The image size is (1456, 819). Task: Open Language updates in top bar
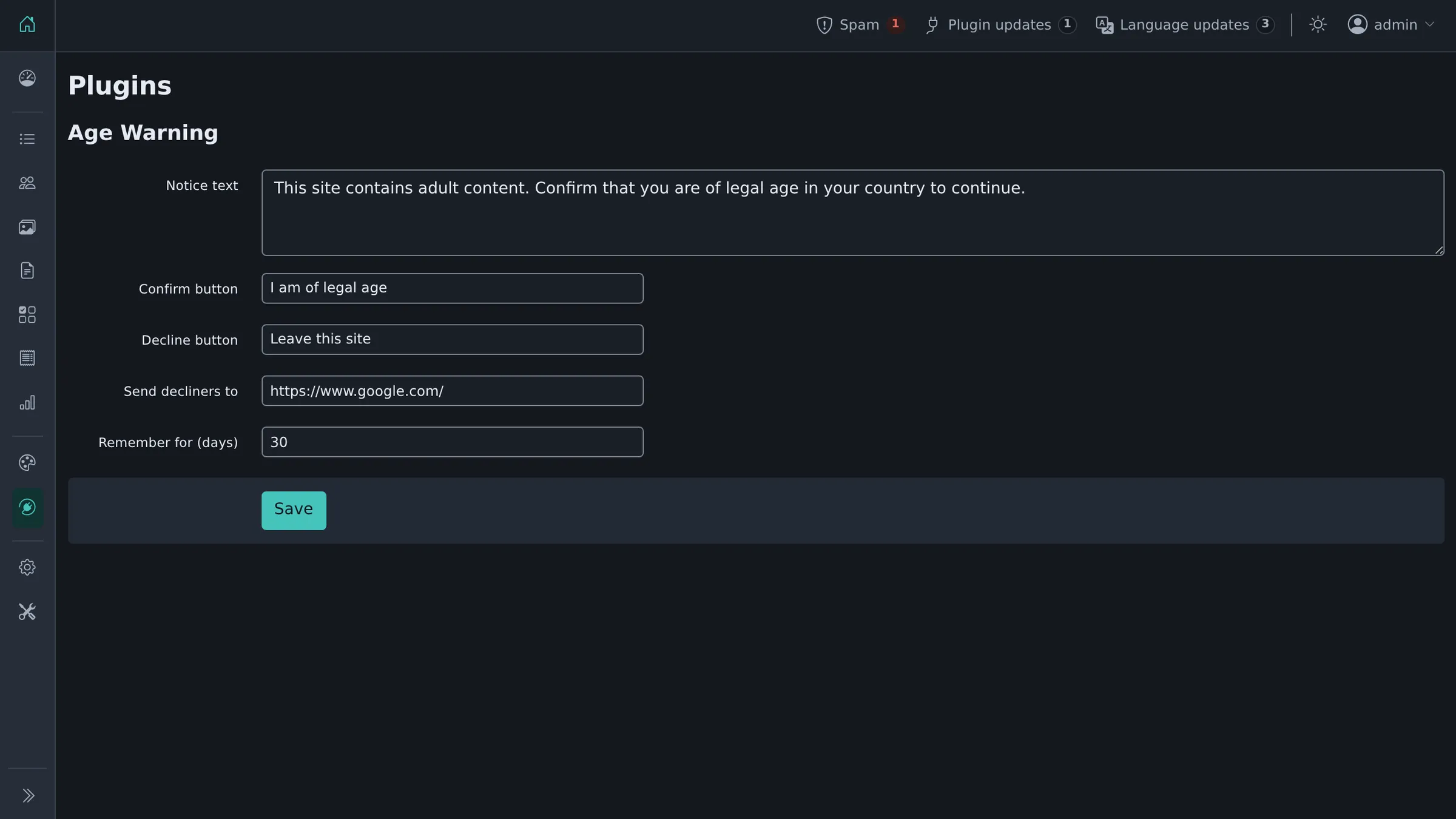[1185, 25]
